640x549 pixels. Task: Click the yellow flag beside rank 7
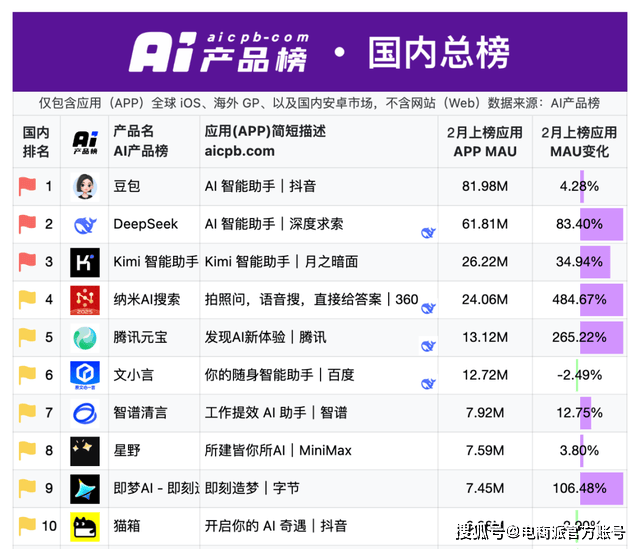27,413
